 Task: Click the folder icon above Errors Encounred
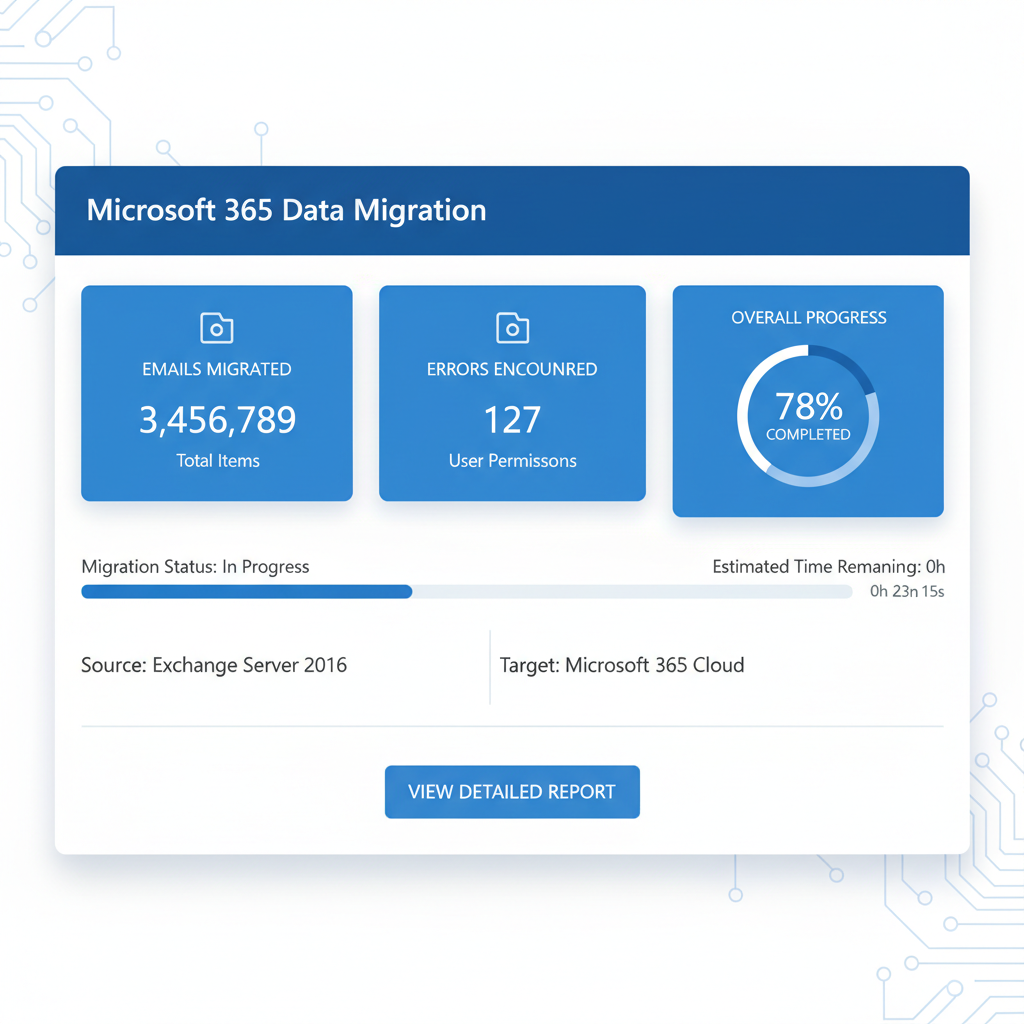[513, 328]
